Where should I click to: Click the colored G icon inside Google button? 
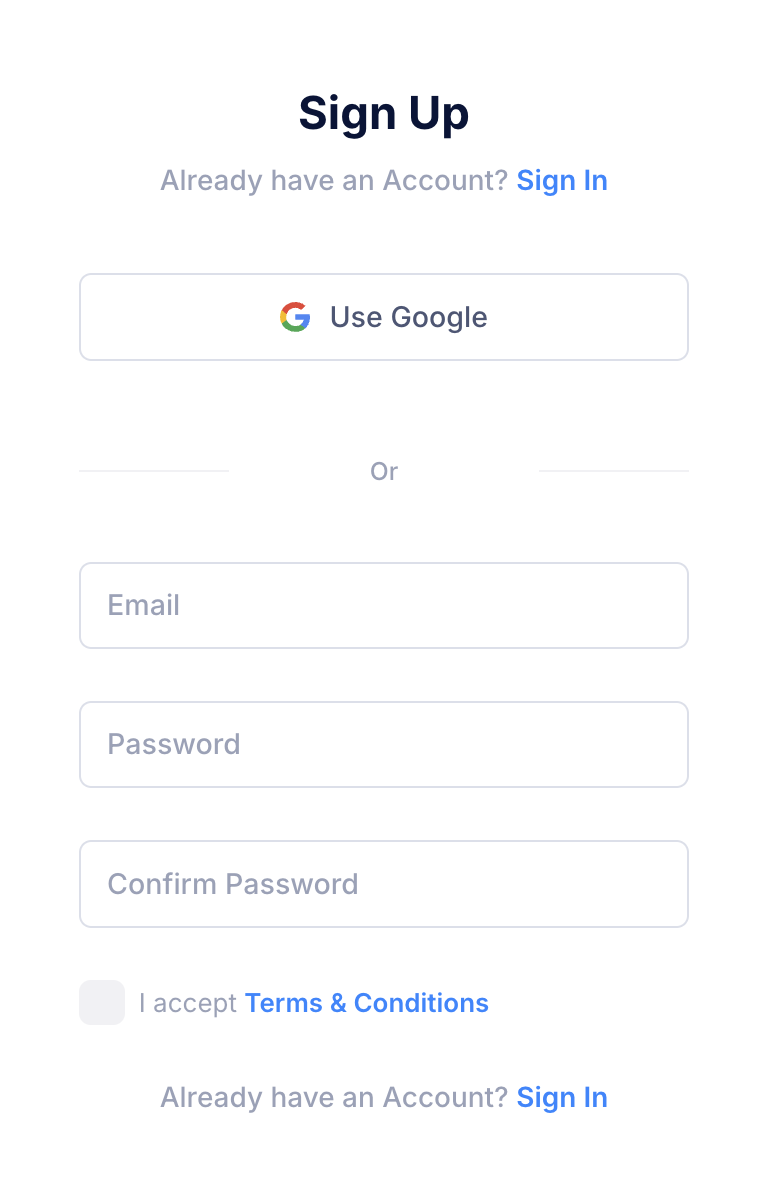tap(295, 317)
